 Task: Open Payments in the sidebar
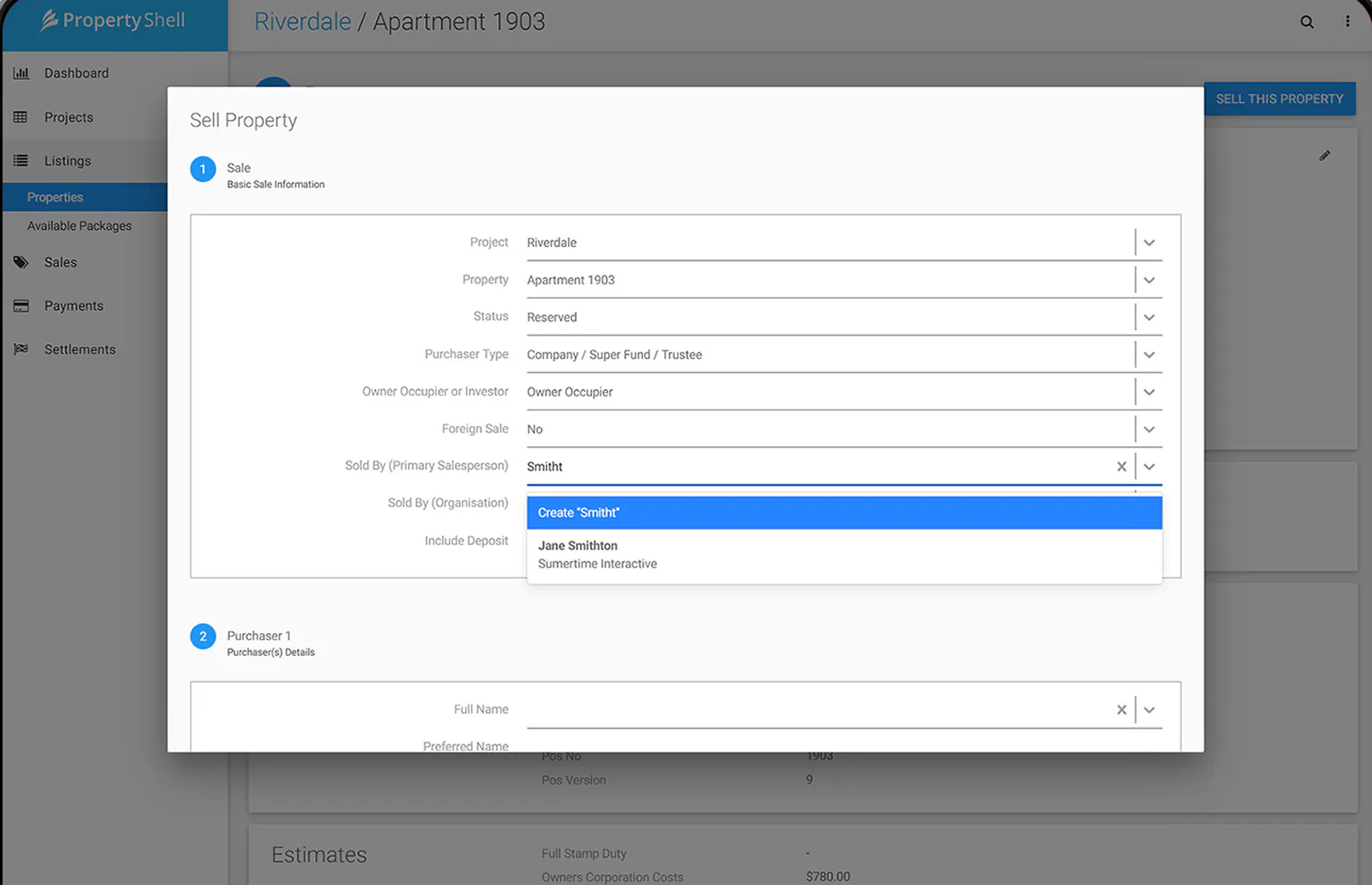coord(74,306)
